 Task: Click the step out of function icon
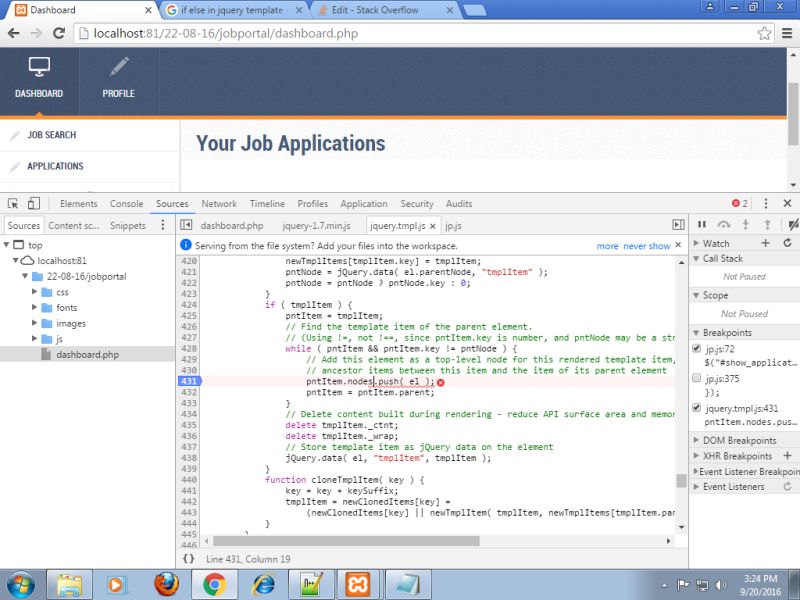tap(767, 224)
